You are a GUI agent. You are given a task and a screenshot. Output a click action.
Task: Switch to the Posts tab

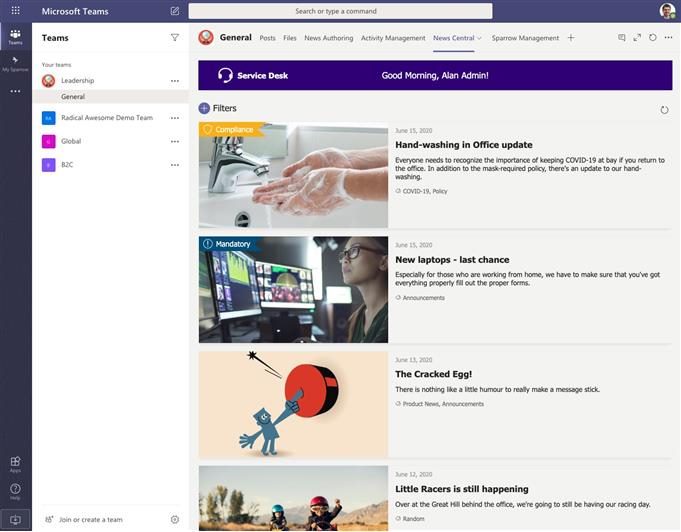point(268,38)
